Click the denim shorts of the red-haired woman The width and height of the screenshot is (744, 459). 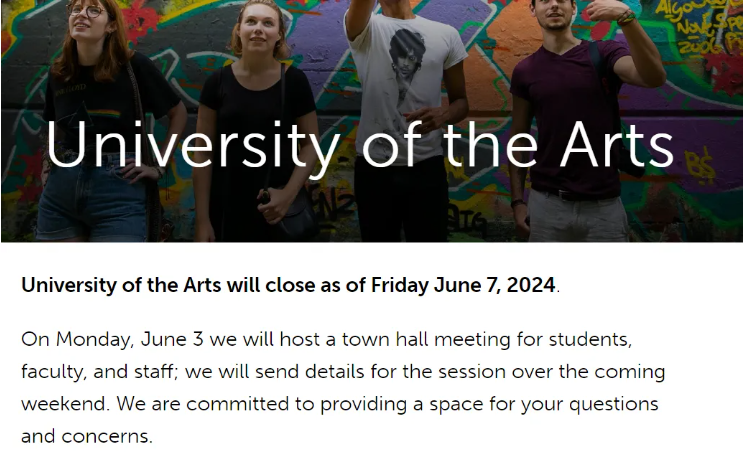pyautogui.click(x=92, y=198)
